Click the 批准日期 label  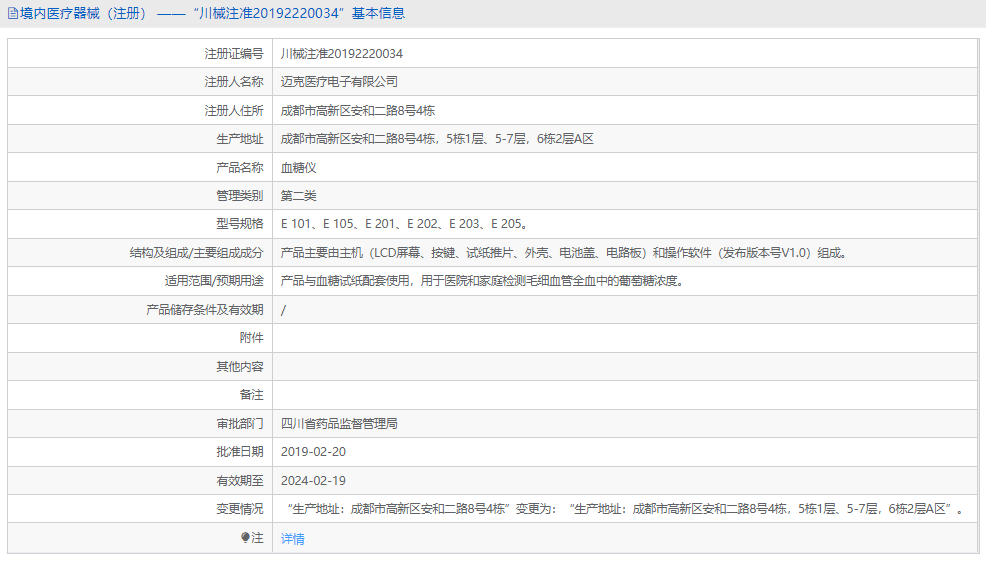240,452
